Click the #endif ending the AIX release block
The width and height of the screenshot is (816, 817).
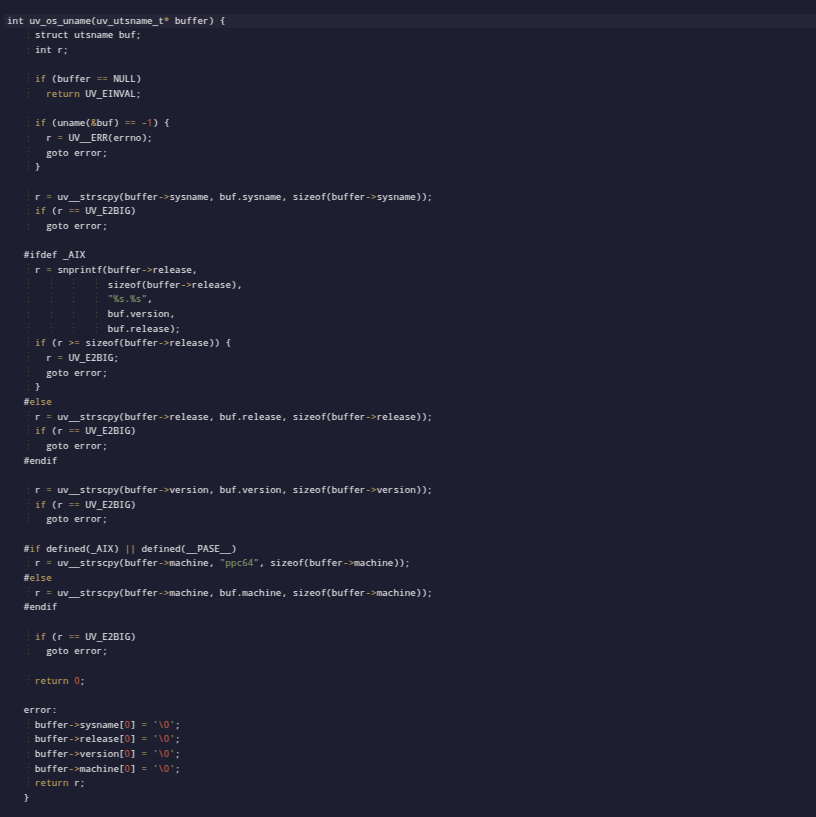[40, 460]
